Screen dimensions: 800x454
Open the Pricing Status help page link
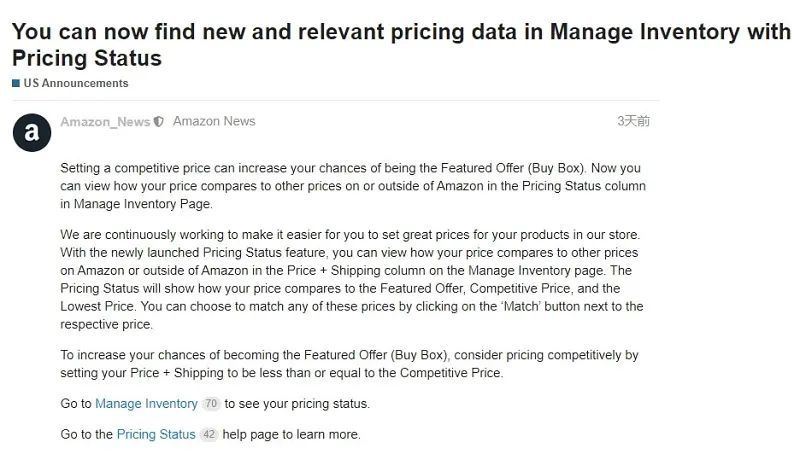[x=156, y=435]
